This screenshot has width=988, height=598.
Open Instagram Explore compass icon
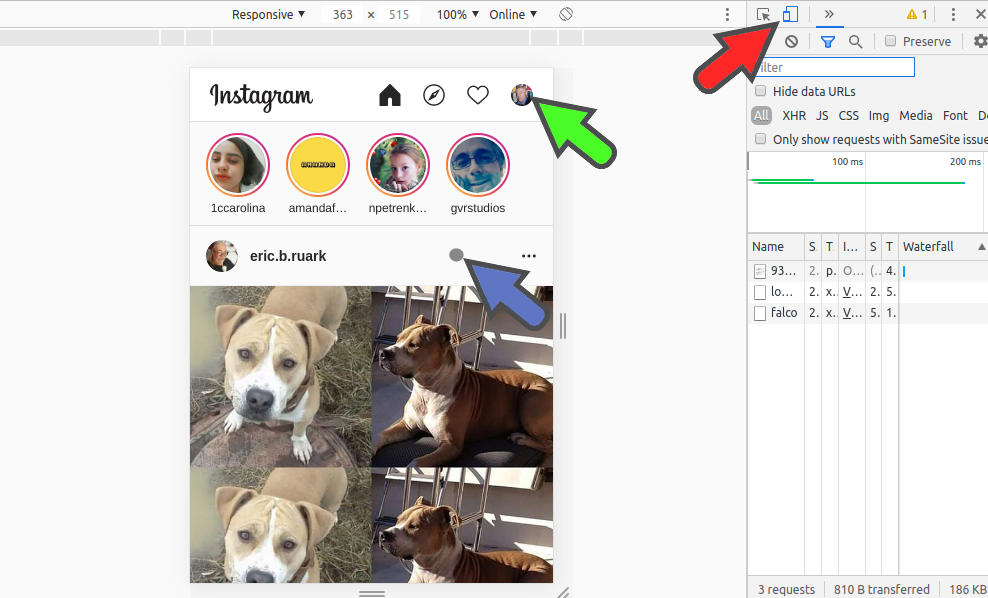pyautogui.click(x=434, y=95)
